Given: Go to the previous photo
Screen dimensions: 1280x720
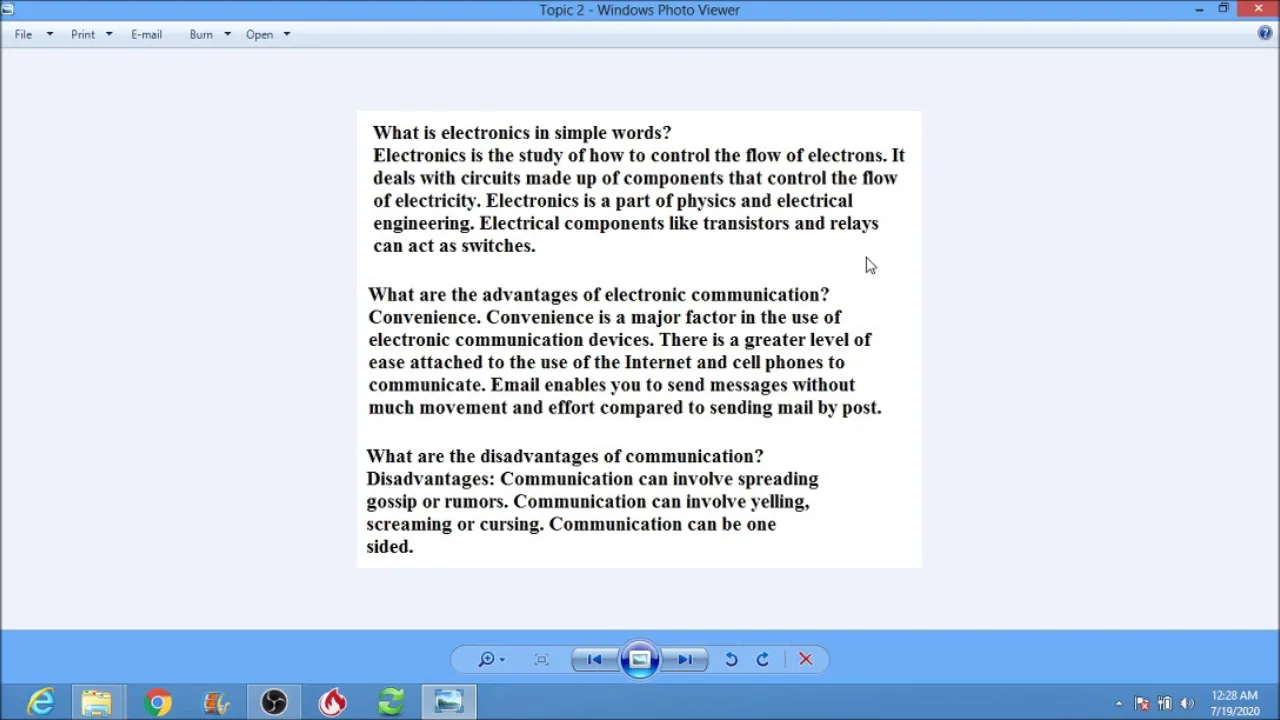Looking at the screenshot, I should tap(594, 659).
